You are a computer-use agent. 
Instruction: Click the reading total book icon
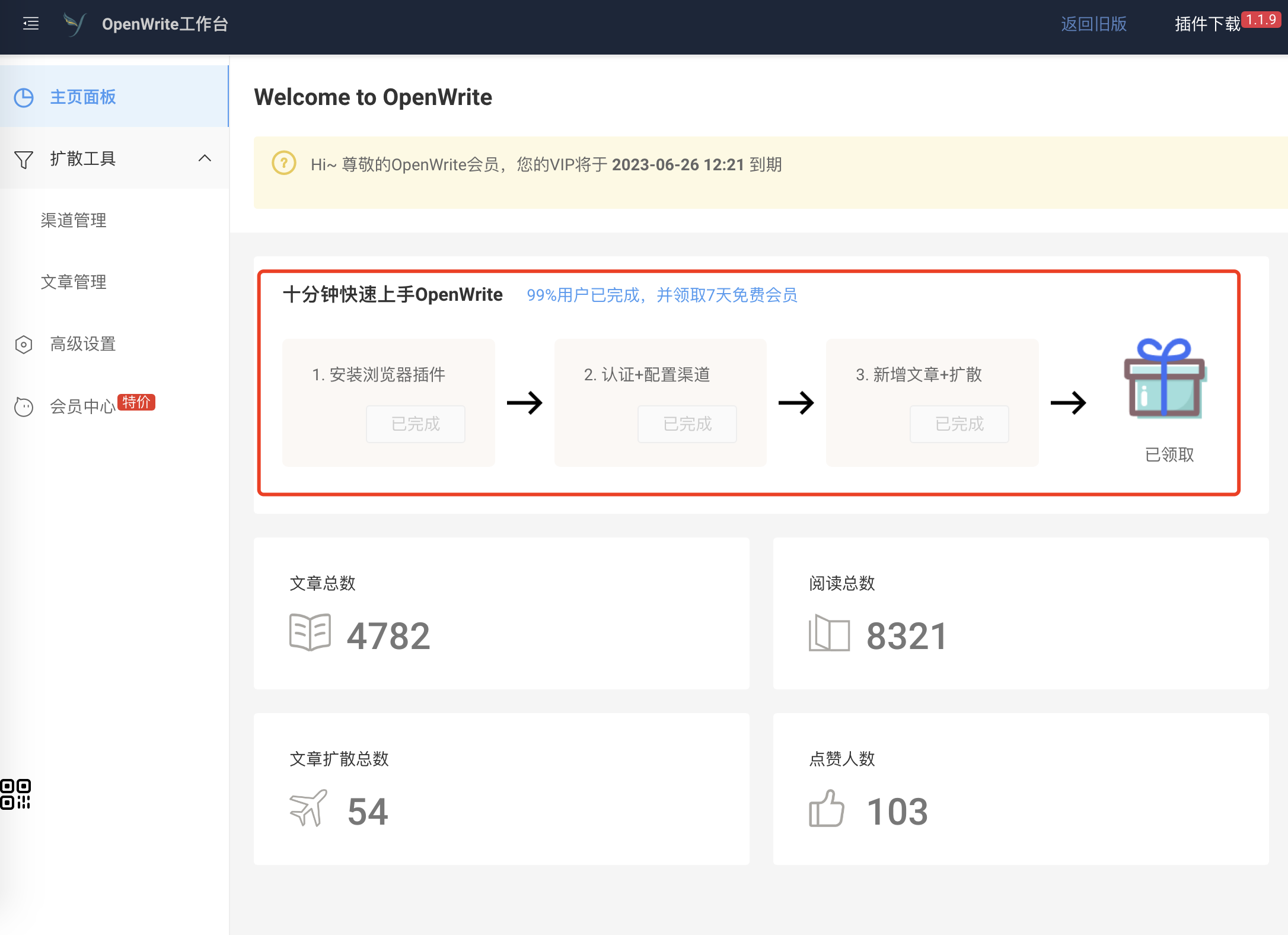click(x=829, y=632)
